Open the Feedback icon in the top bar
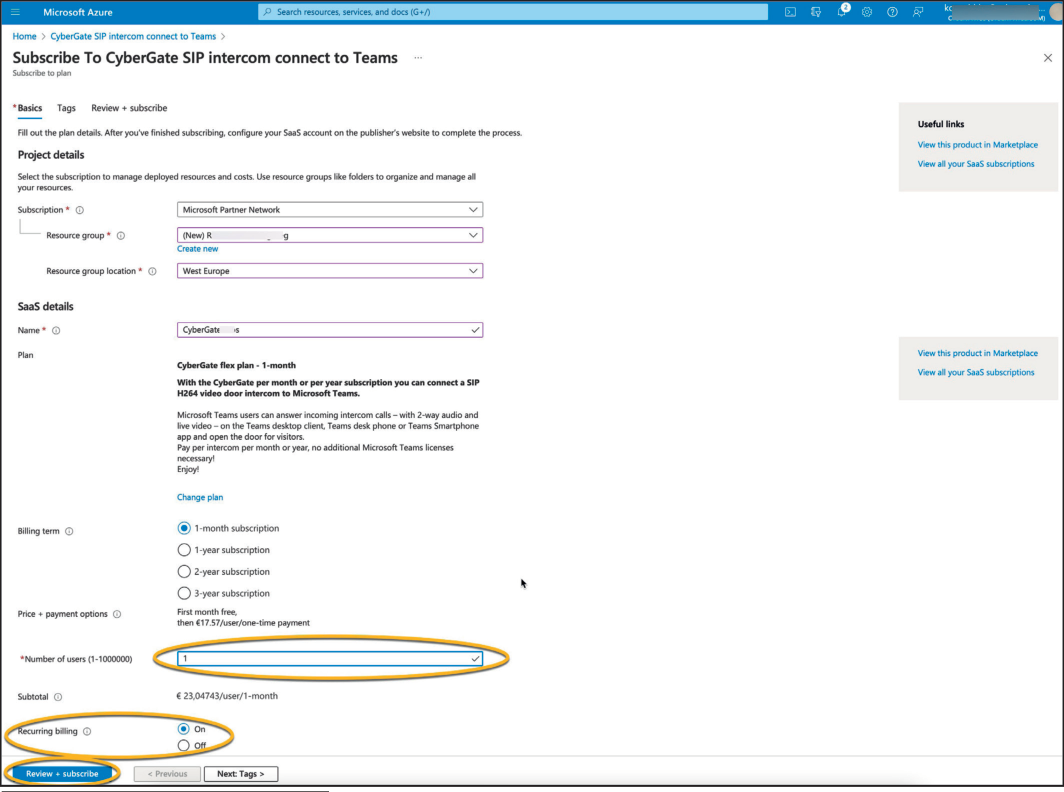This screenshot has width=1064, height=792. click(917, 12)
